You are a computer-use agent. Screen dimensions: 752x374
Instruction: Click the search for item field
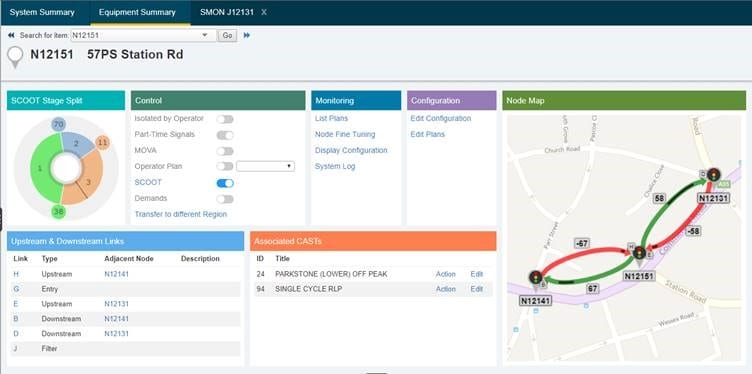click(136, 35)
